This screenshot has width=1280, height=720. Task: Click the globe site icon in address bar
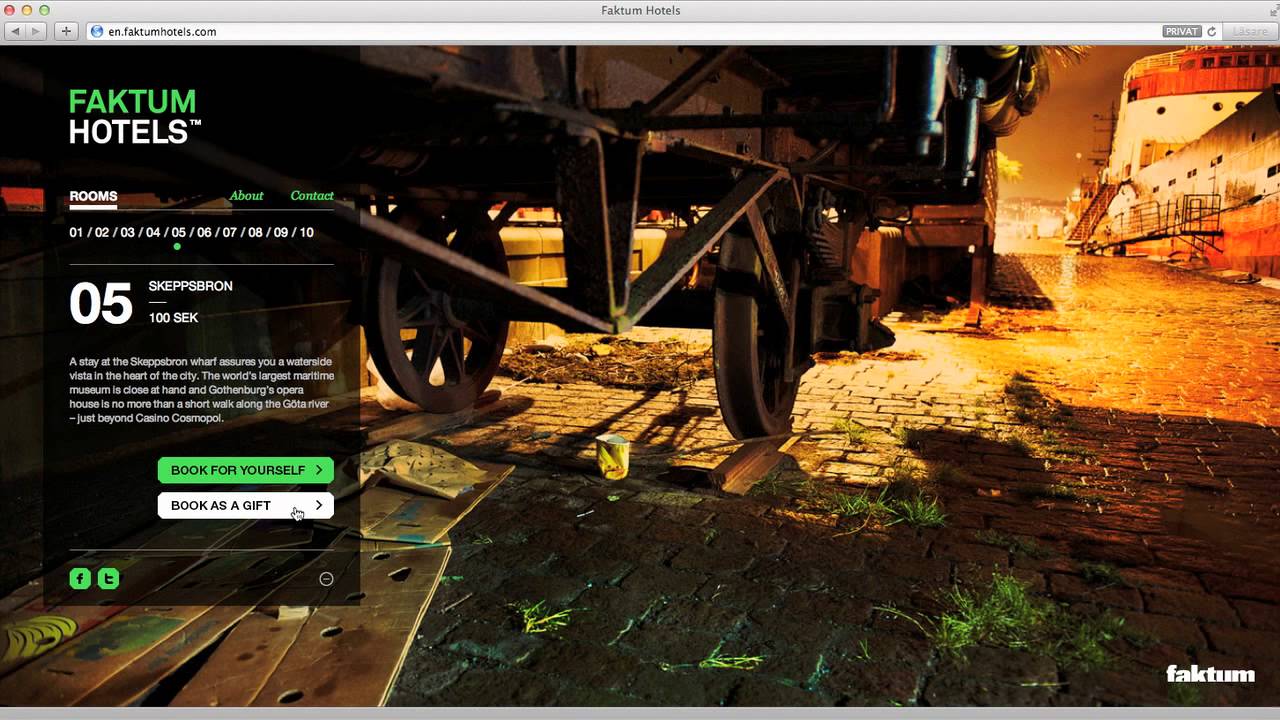(x=97, y=31)
